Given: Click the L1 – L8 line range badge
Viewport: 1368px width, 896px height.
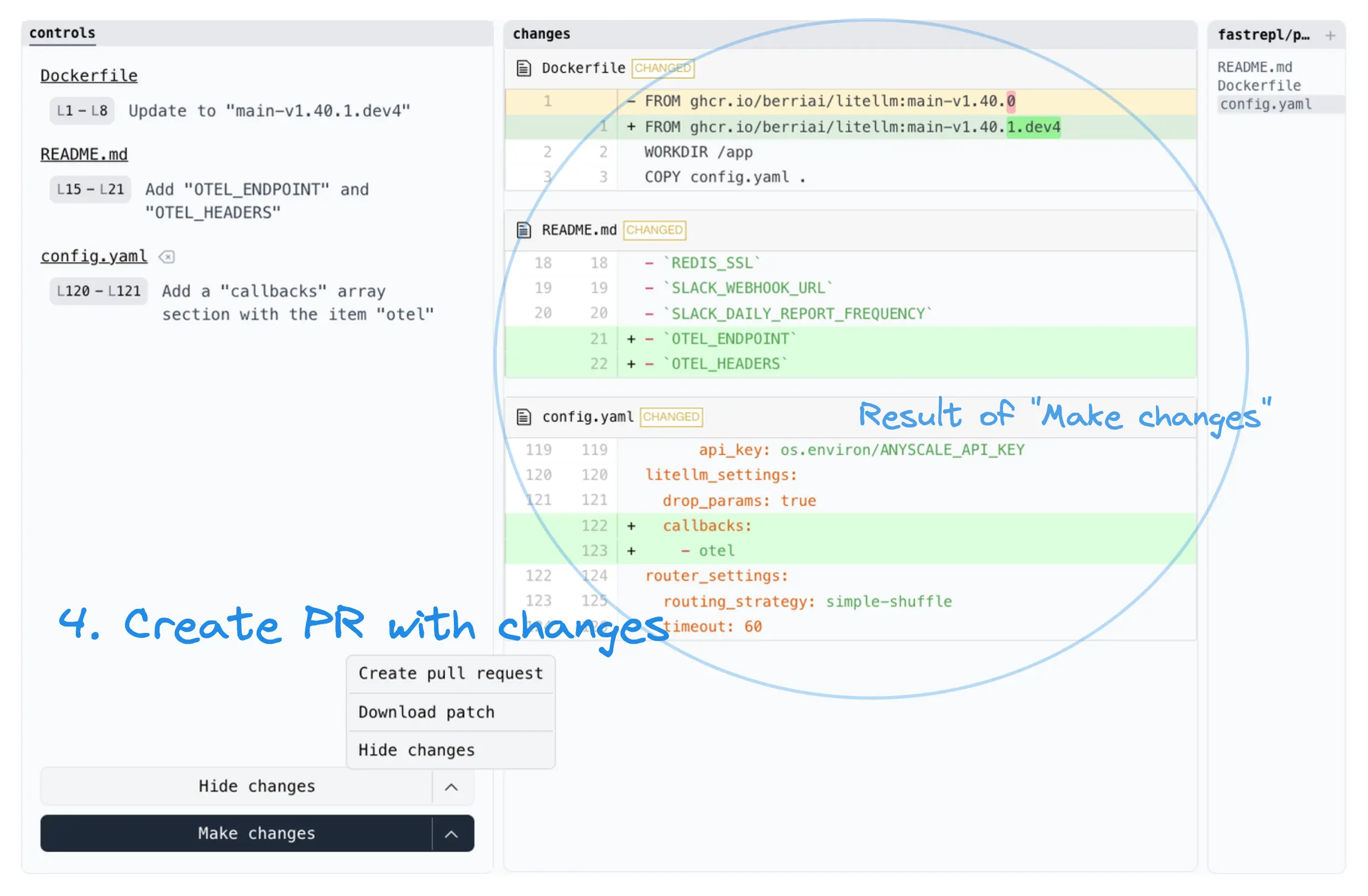Looking at the screenshot, I should click(x=82, y=111).
